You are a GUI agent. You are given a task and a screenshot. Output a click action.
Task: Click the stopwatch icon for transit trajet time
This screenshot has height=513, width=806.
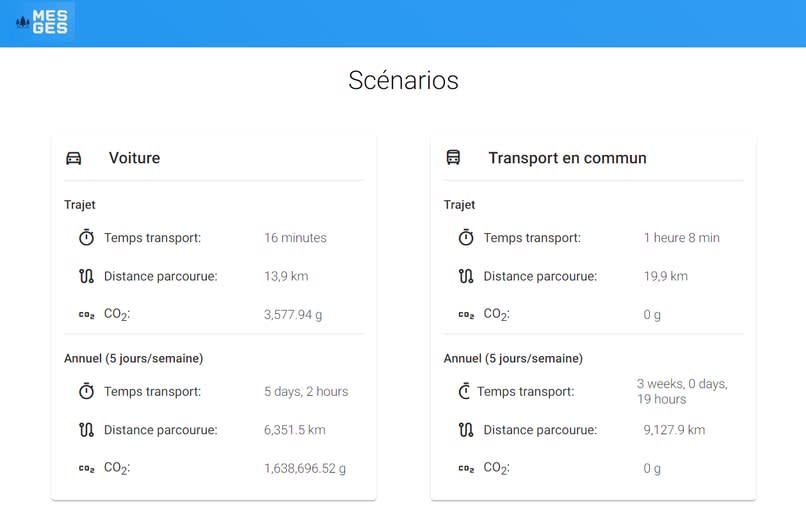tap(466, 237)
